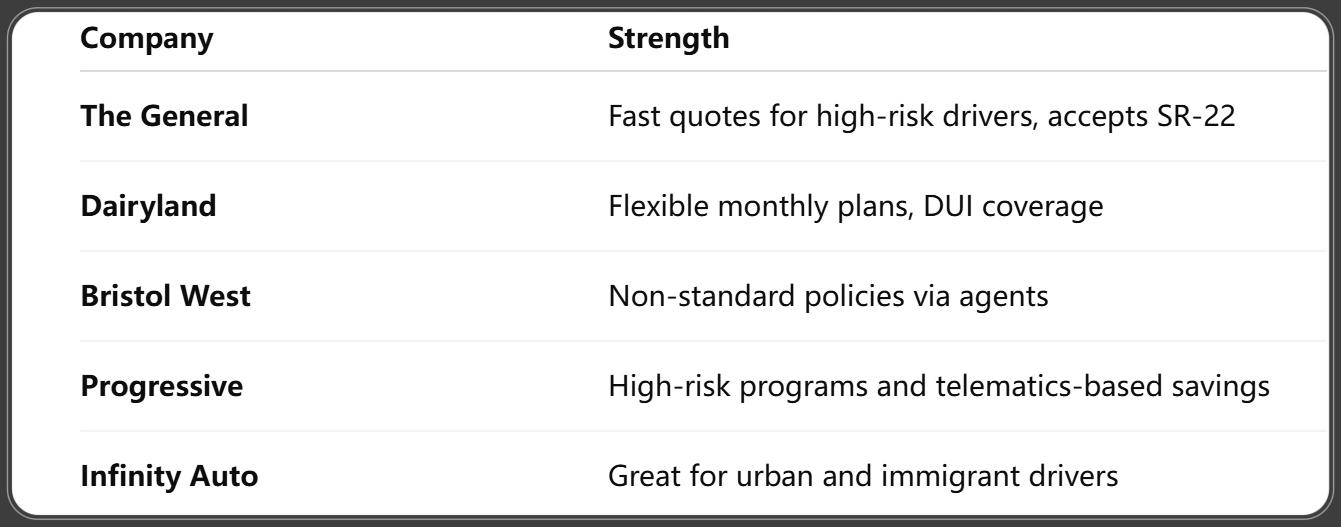The image size is (1341, 527).
Task: Click on Progressive in the company column
Action: 161,386
